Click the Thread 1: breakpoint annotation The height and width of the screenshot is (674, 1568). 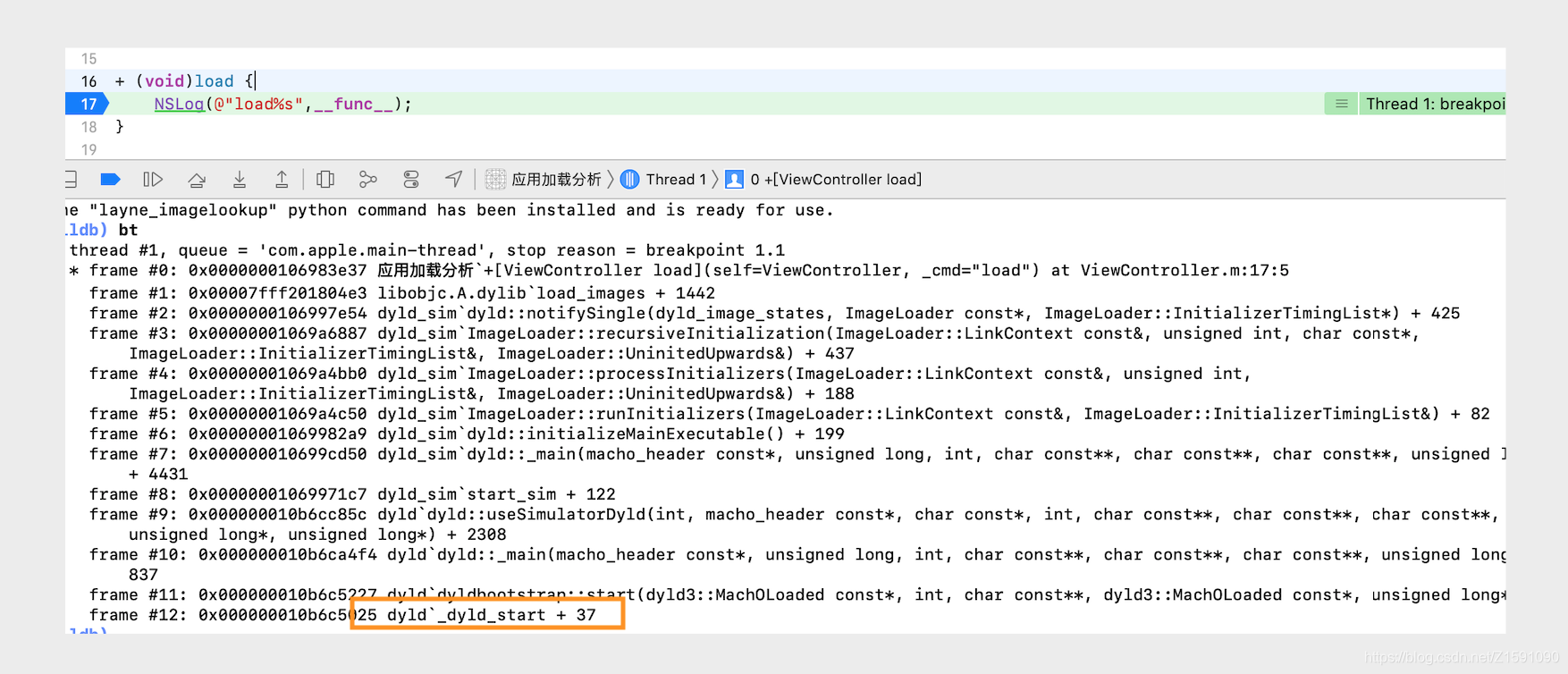(1432, 104)
